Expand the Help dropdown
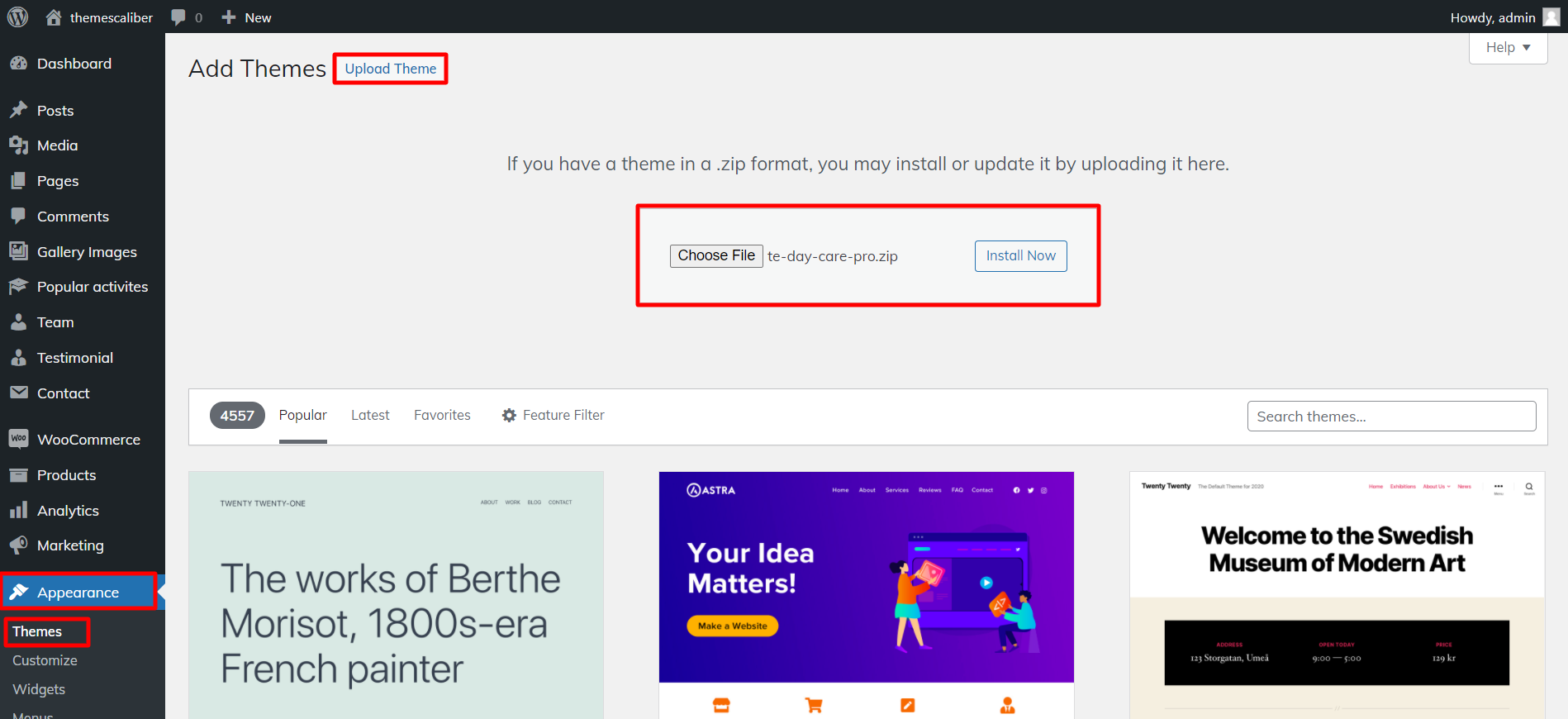Viewport: 1568px width, 719px height. 1508,48
